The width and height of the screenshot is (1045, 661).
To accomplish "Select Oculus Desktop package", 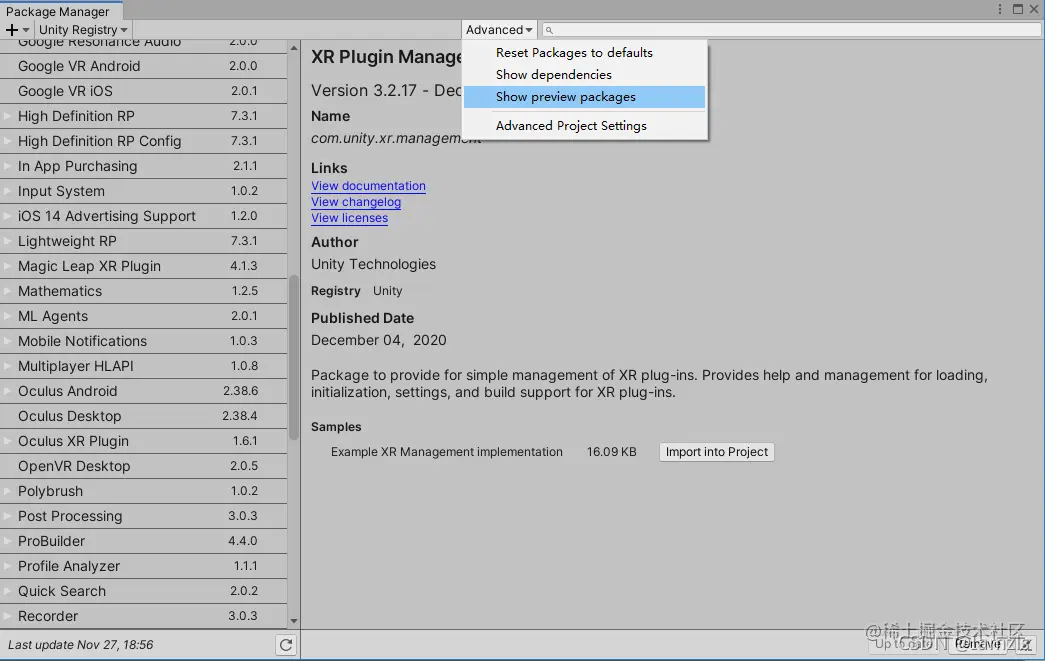I will (143, 416).
